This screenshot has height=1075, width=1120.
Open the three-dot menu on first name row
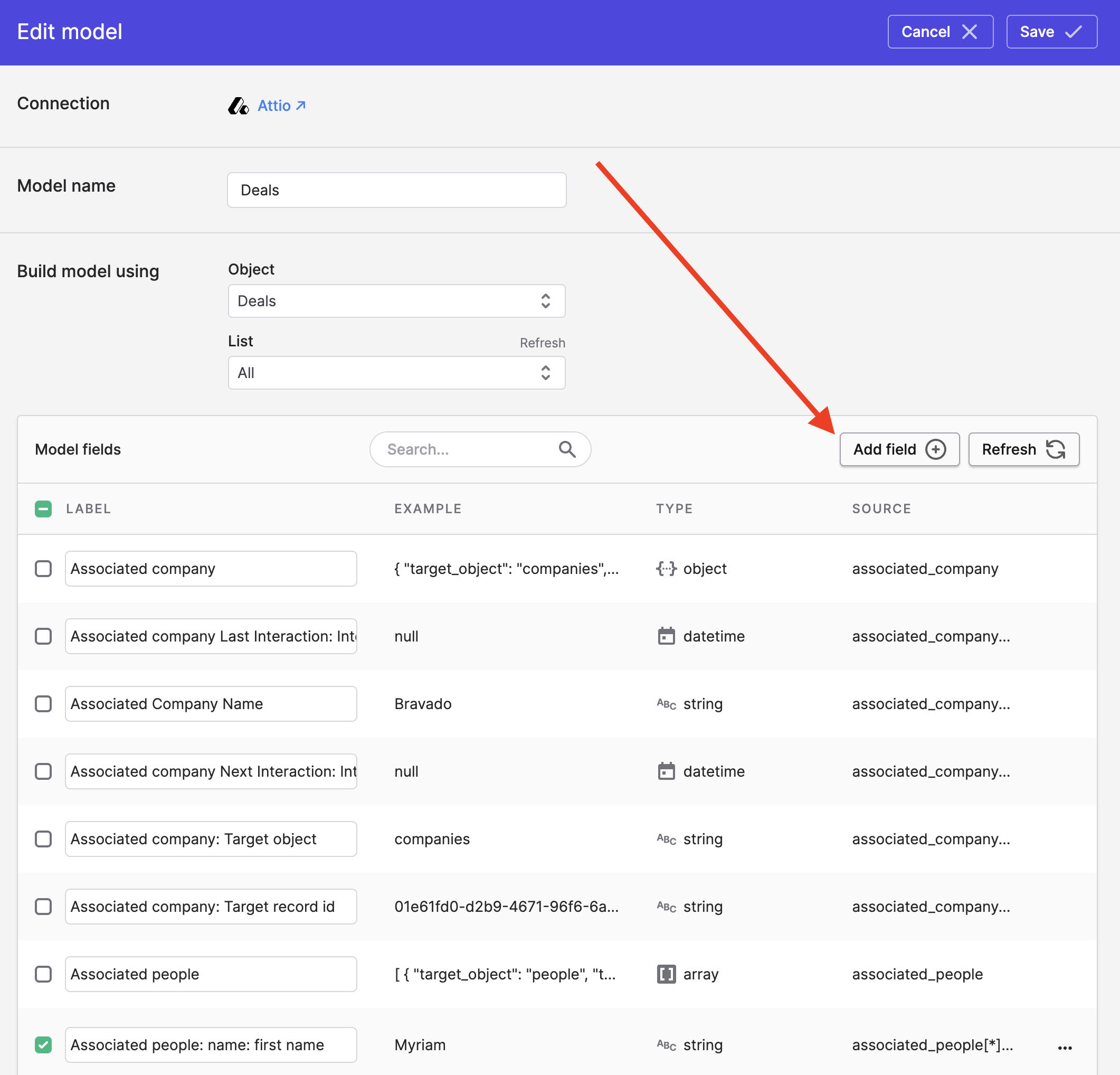1065,1047
